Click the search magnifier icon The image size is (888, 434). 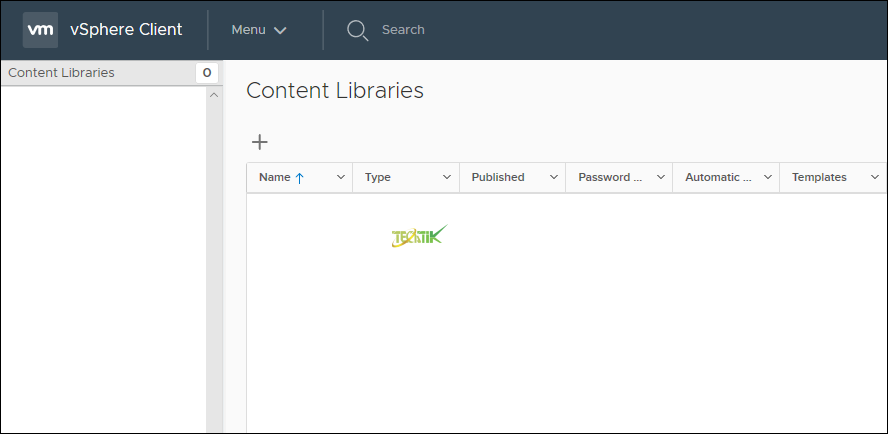tap(358, 30)
